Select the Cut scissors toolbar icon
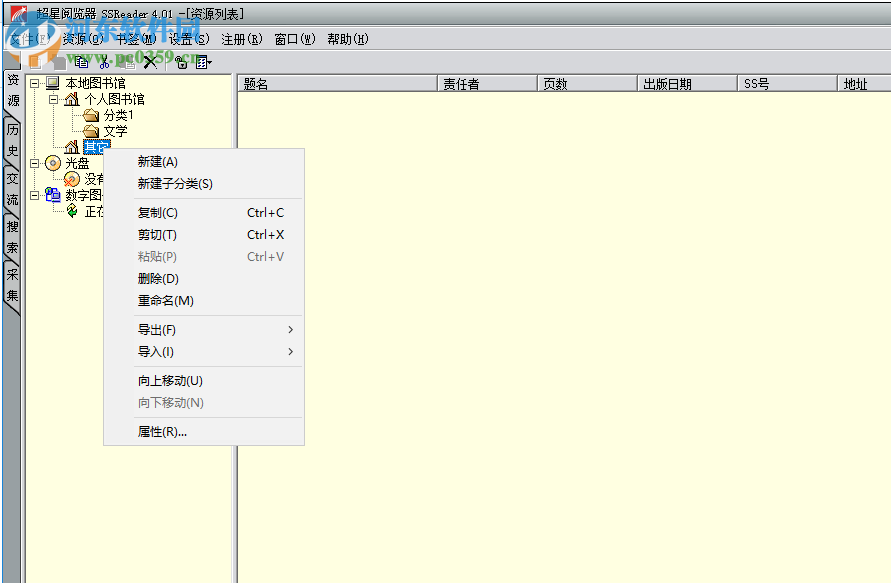This screenshot has width=891, height=583. pyautogui.click(x=103, y=62)
